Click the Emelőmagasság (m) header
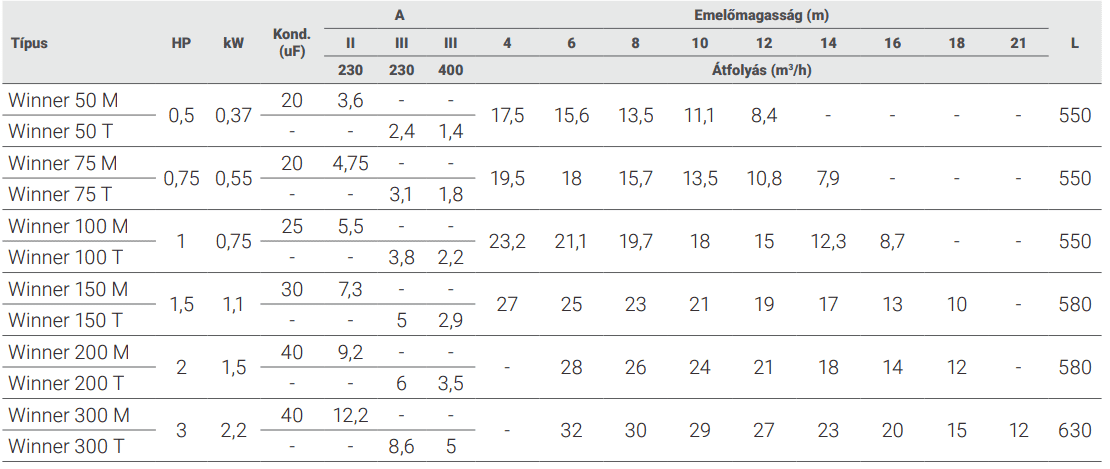 coord(762,17)
